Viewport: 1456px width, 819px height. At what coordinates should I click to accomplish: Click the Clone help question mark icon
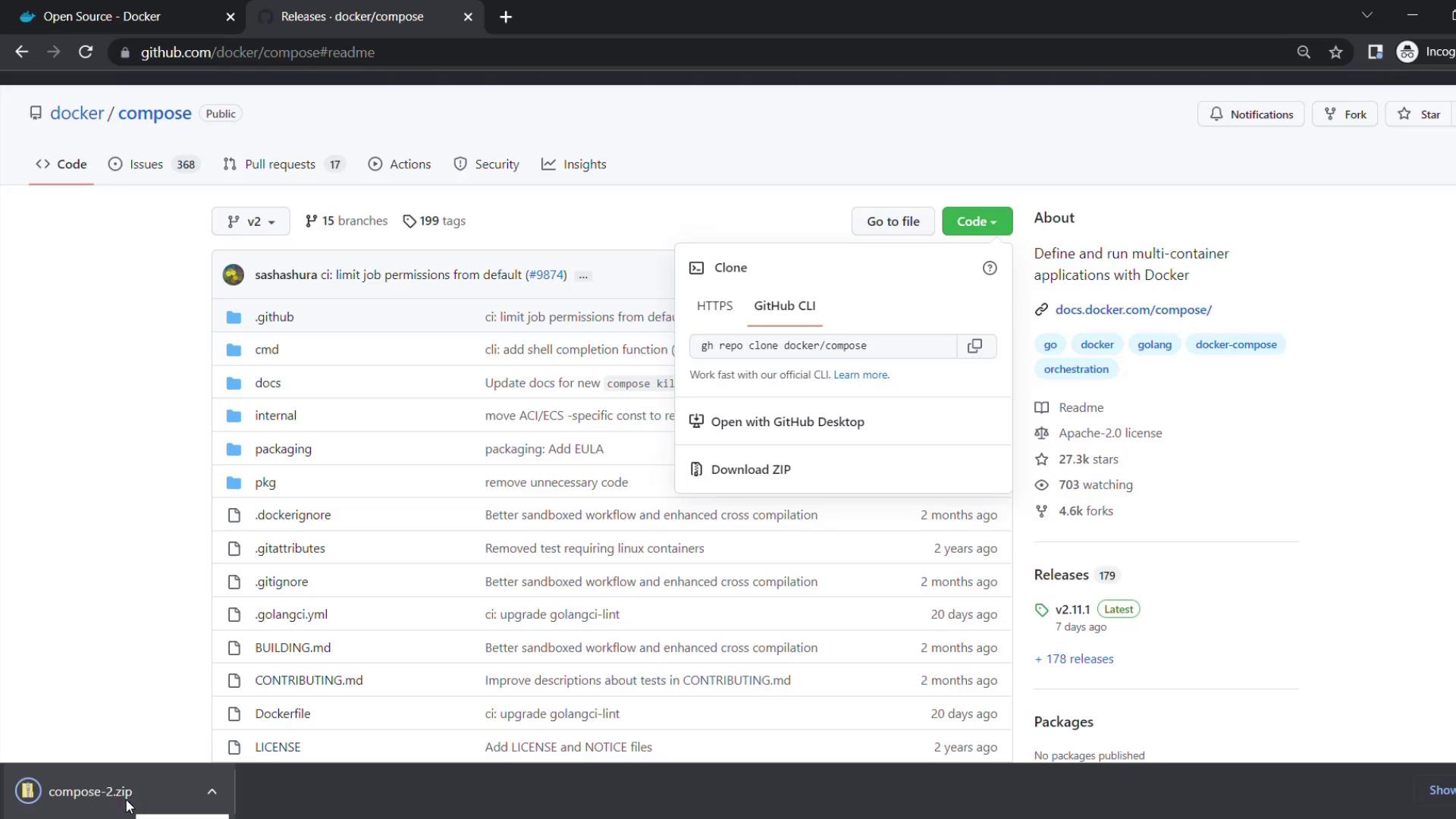pos(990,268)
